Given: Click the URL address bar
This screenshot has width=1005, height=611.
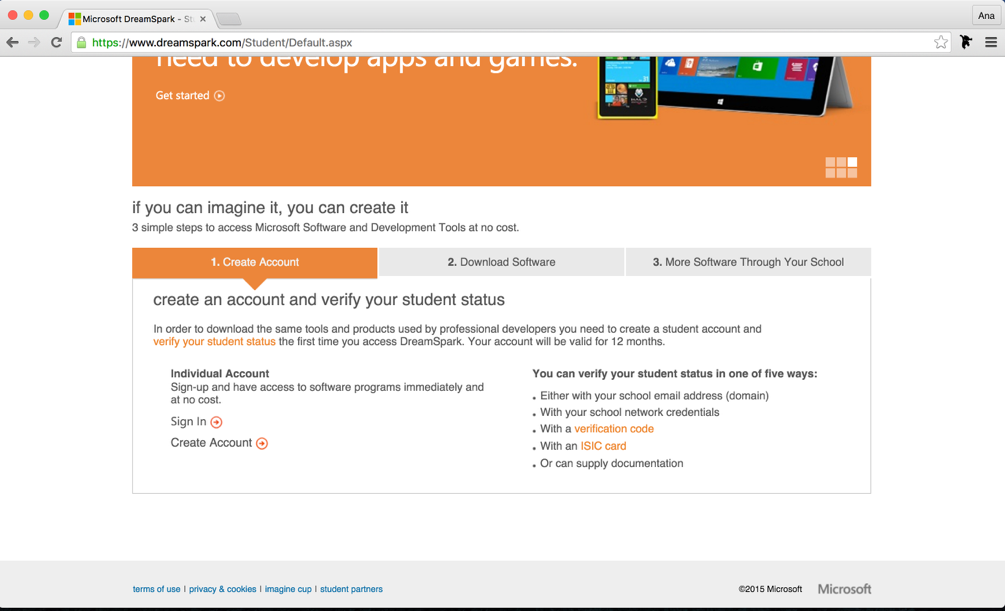Looking at the screenshot, I should (x=500, y=43).
